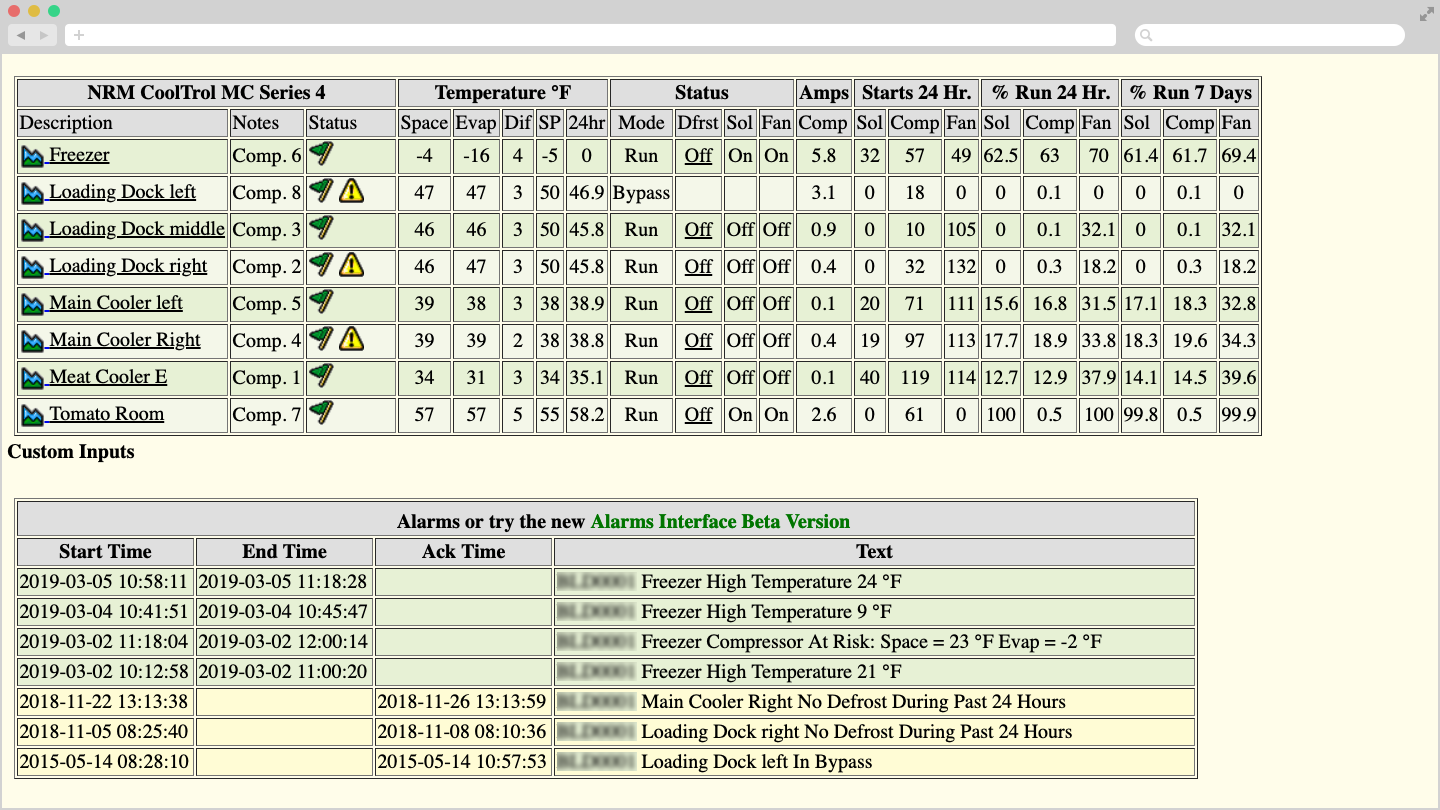Open the Loading Dock left chart icon
This screenshot has width=1440, height=810.
(x=34, y=193)
